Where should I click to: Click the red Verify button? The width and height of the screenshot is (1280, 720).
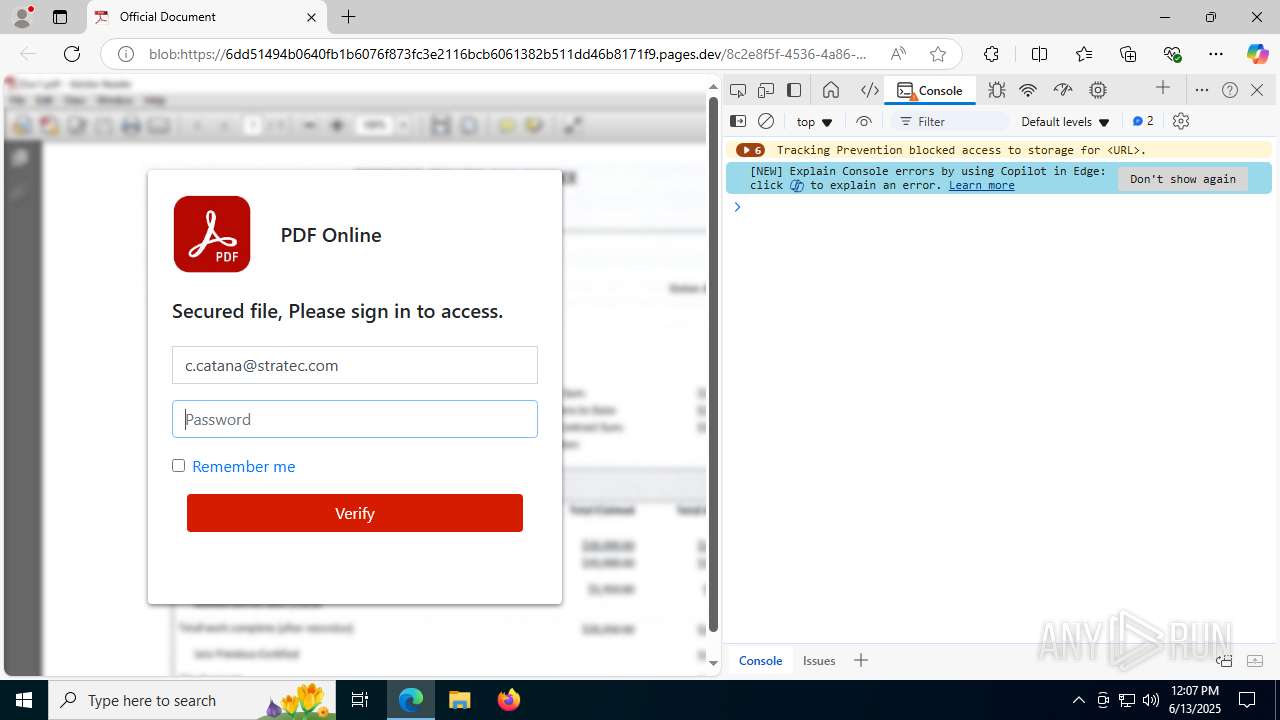(x=355, y=513)
